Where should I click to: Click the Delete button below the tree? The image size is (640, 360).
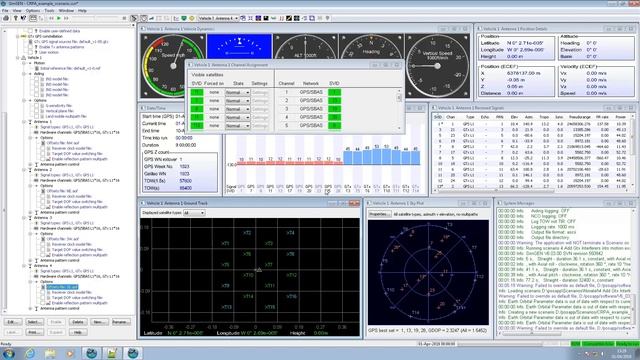[x=78, y=322]
